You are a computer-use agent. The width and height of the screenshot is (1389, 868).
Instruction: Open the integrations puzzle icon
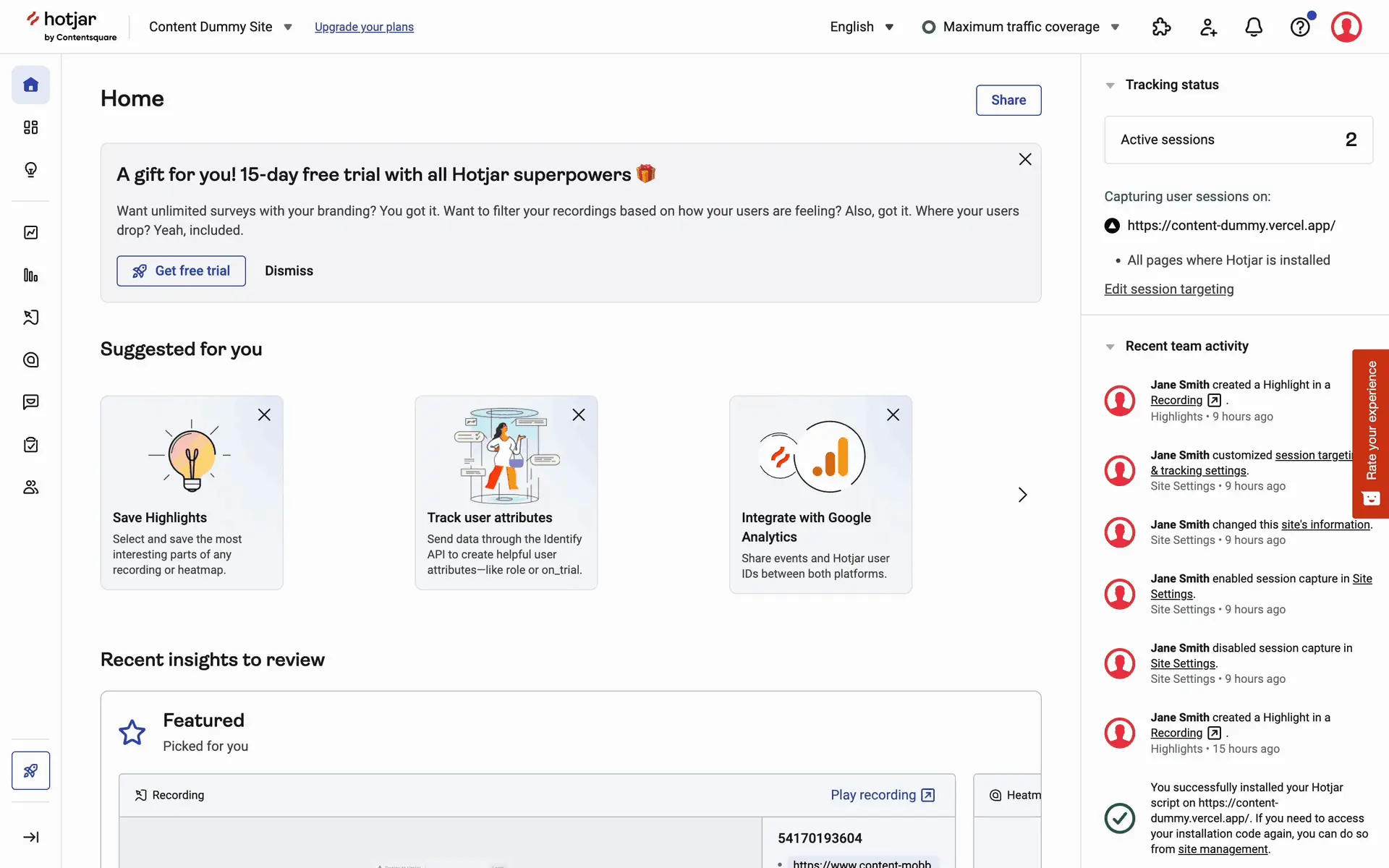click(x=1161, y=27)
